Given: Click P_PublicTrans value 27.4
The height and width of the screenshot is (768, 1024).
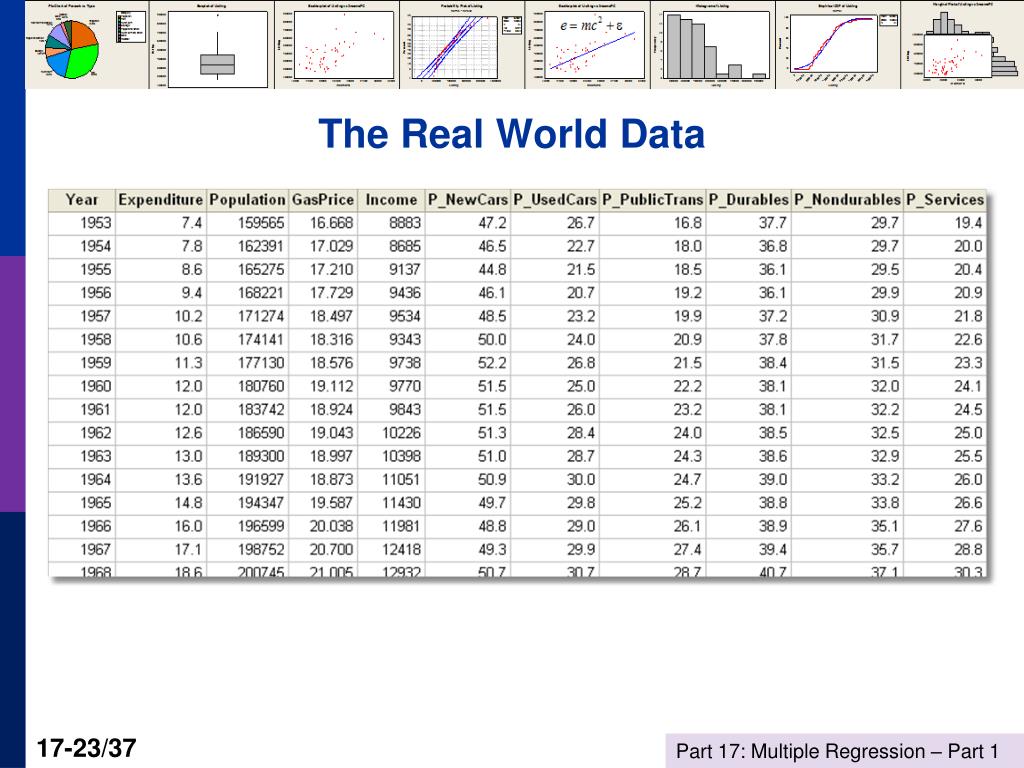Looking at the screenshot, I should (688, 550).
